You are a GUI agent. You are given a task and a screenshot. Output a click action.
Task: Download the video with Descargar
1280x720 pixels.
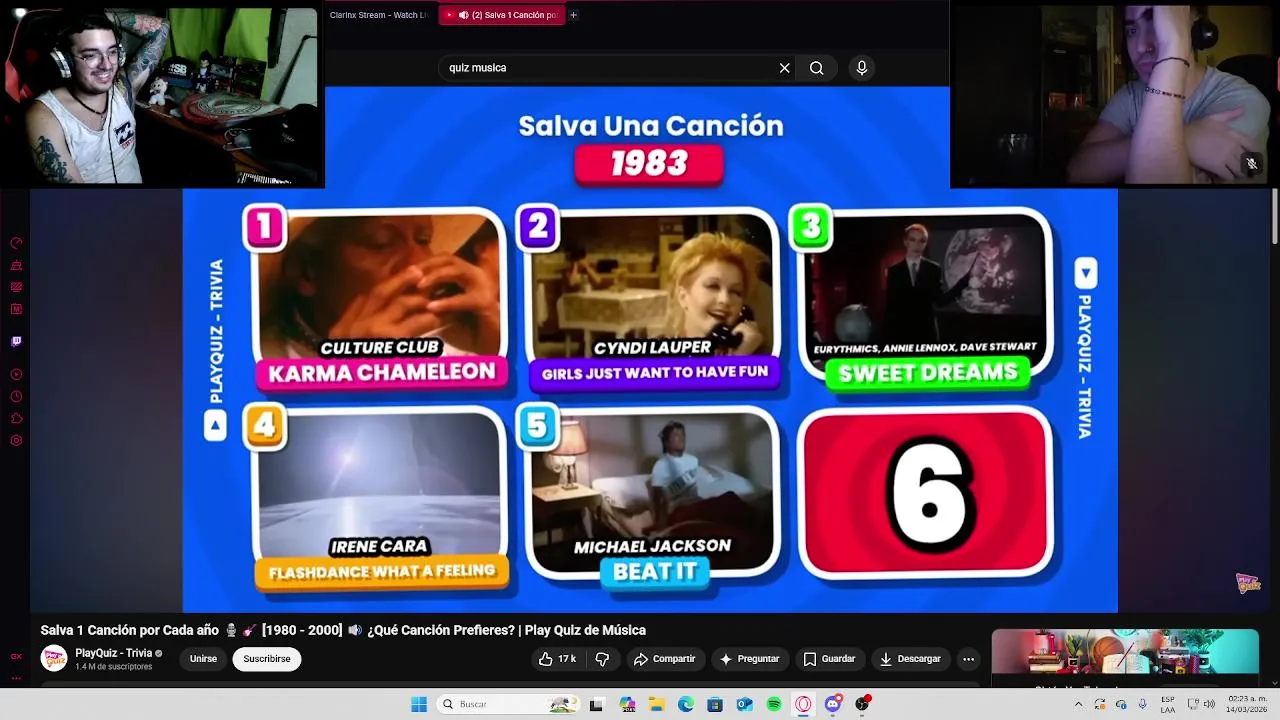pyautogui.click(x=910, y=659)
